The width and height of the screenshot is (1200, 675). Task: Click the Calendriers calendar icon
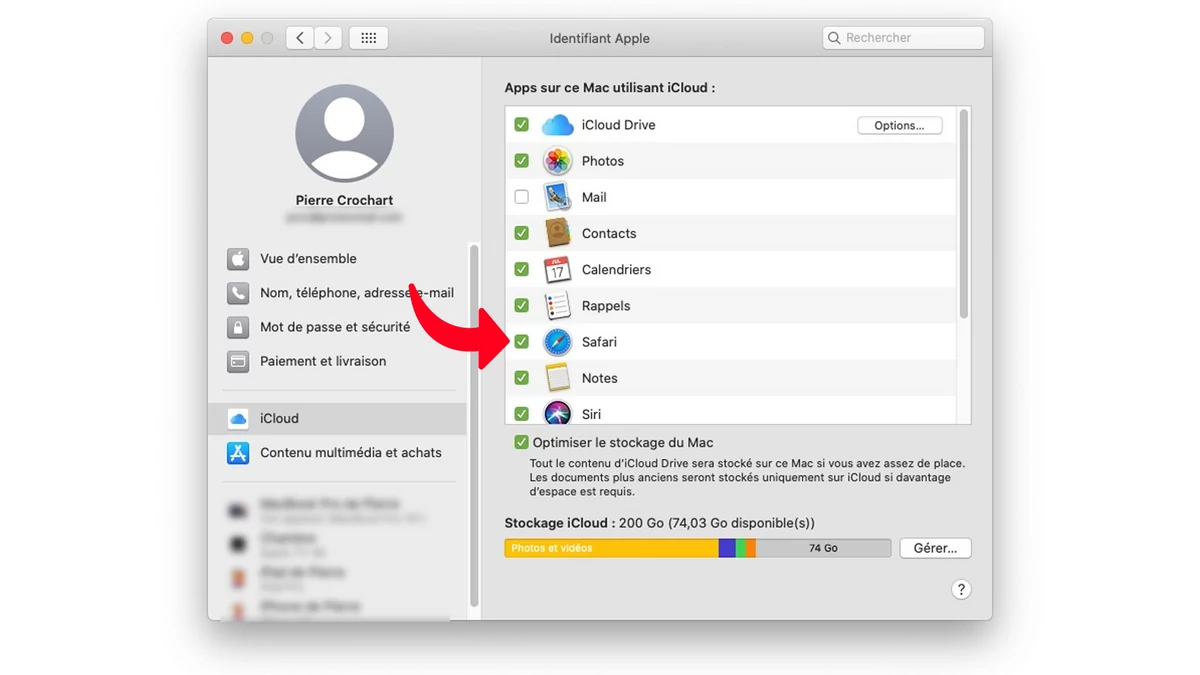coord(557,270)
